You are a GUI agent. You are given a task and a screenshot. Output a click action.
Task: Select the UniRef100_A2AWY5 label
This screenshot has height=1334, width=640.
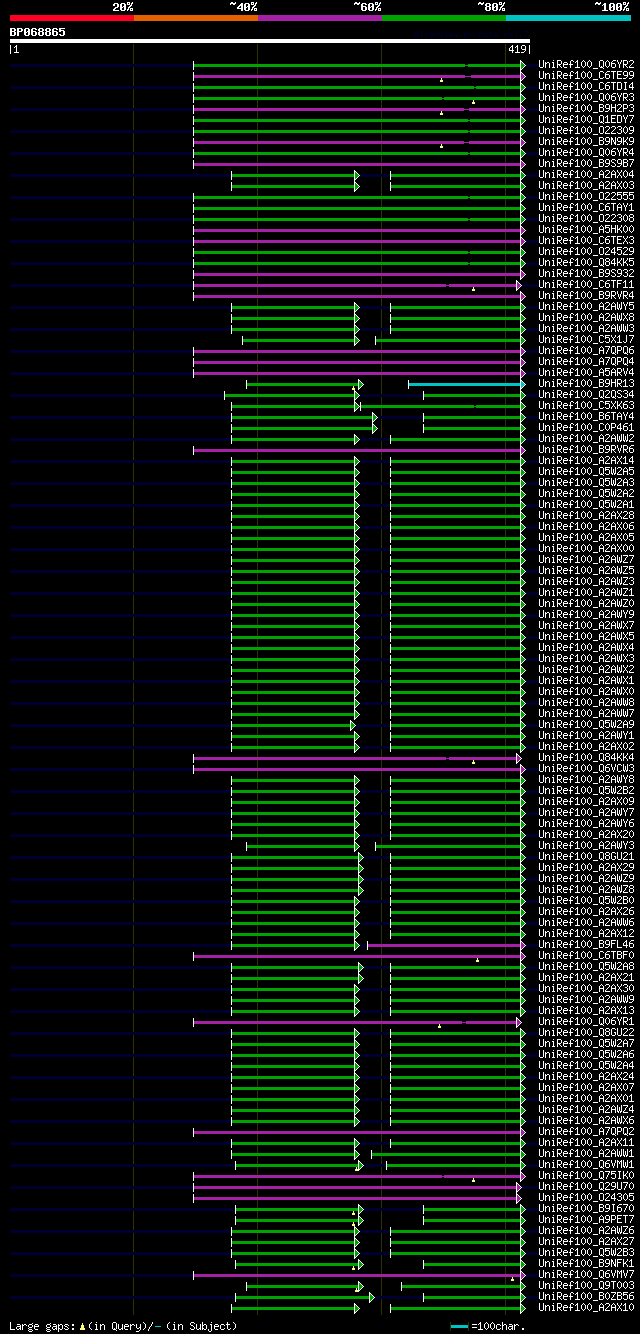click(x=586, y=307)
